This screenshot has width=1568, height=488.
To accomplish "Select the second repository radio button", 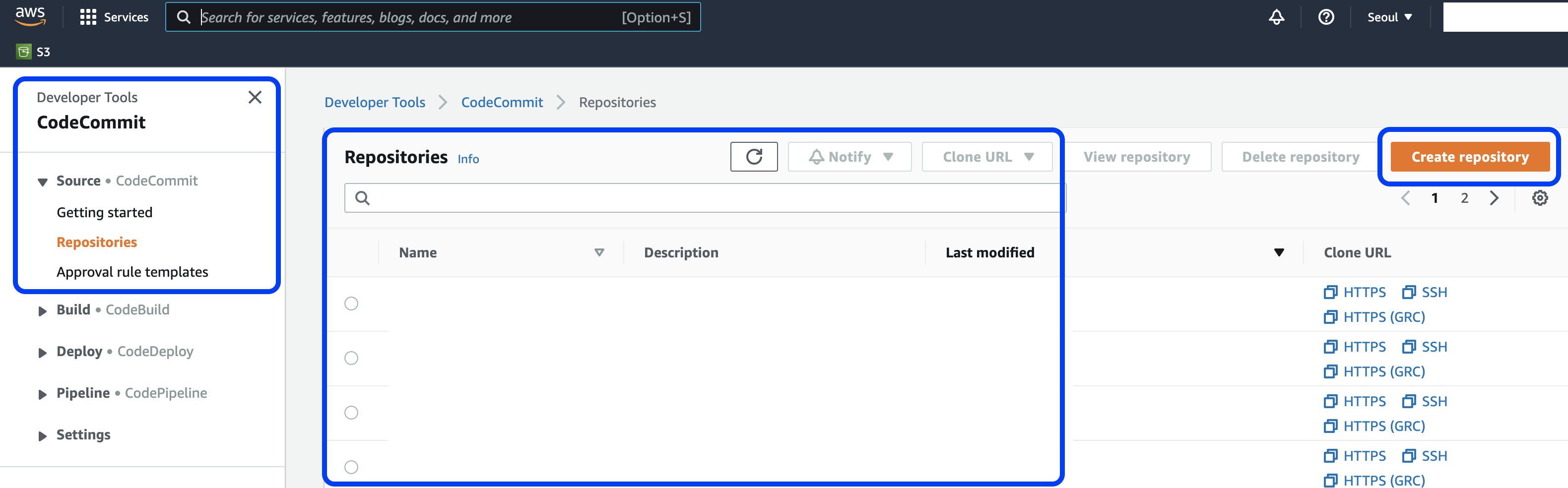I will tap(351, 358).
